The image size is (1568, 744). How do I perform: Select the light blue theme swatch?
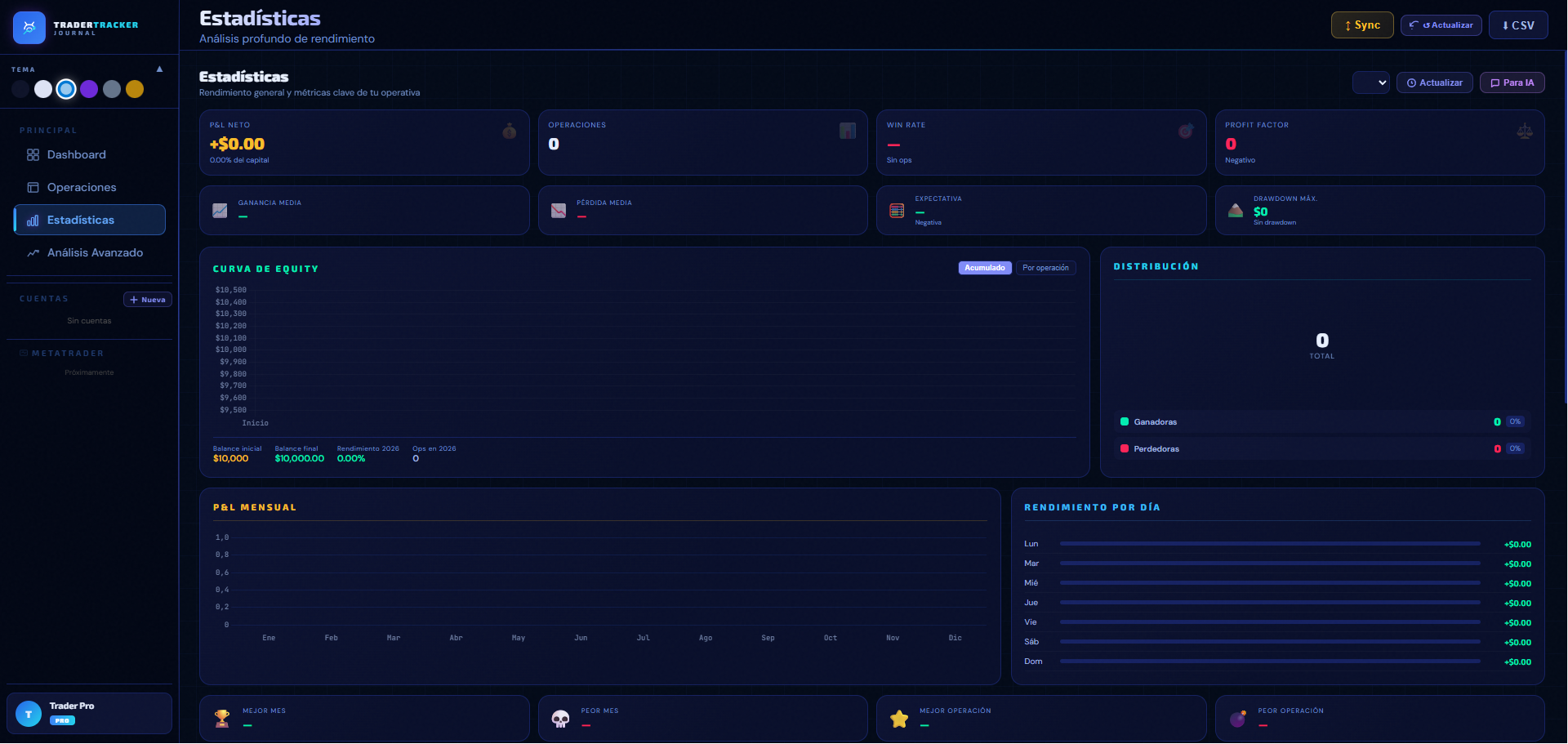[66, 89]
